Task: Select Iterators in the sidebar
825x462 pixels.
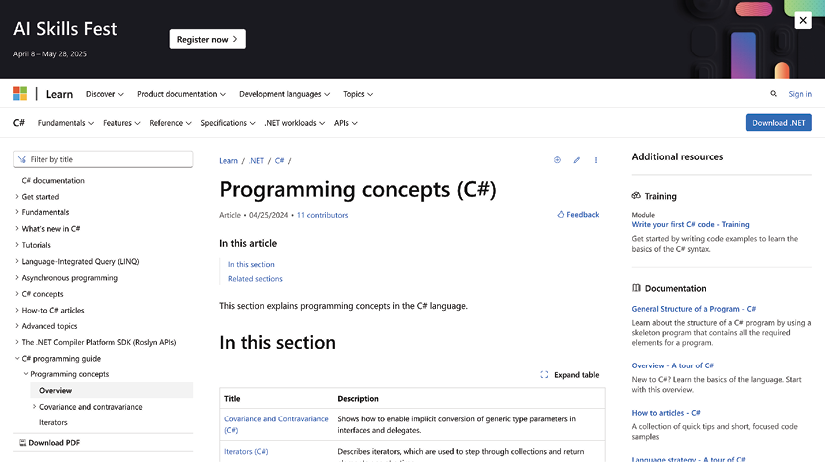Action: point(53,422)
